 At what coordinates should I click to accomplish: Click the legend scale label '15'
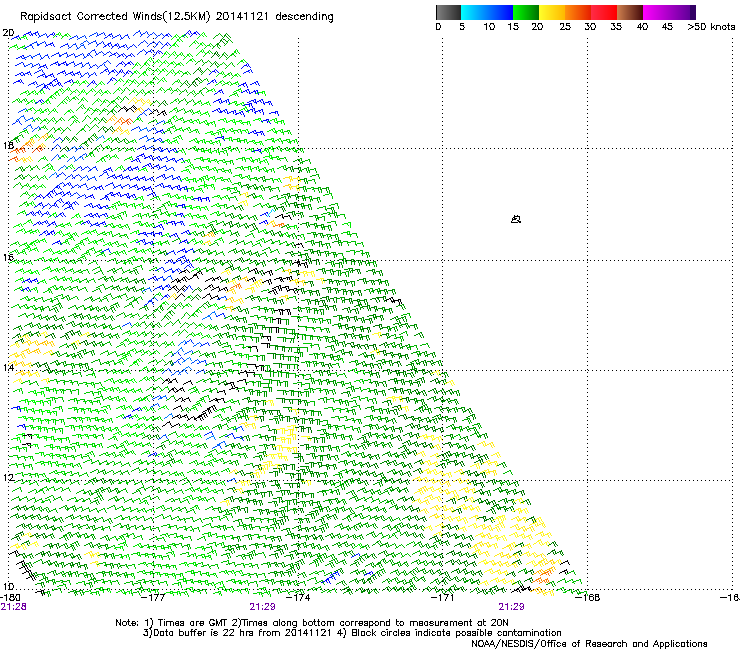[513, 27]
